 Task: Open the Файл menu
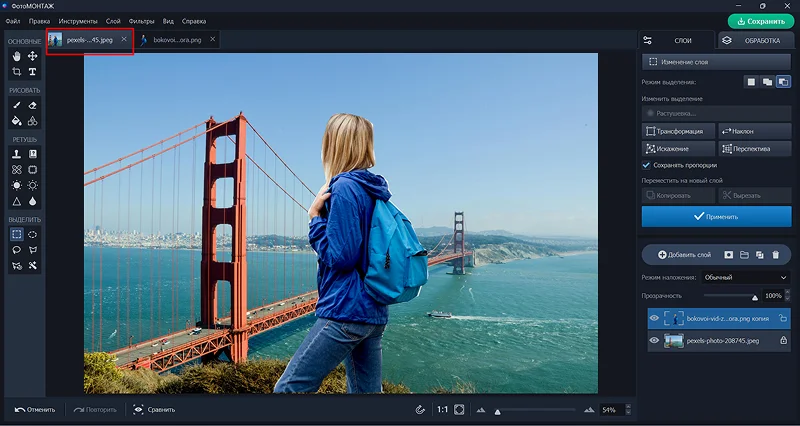pos(13,21)
